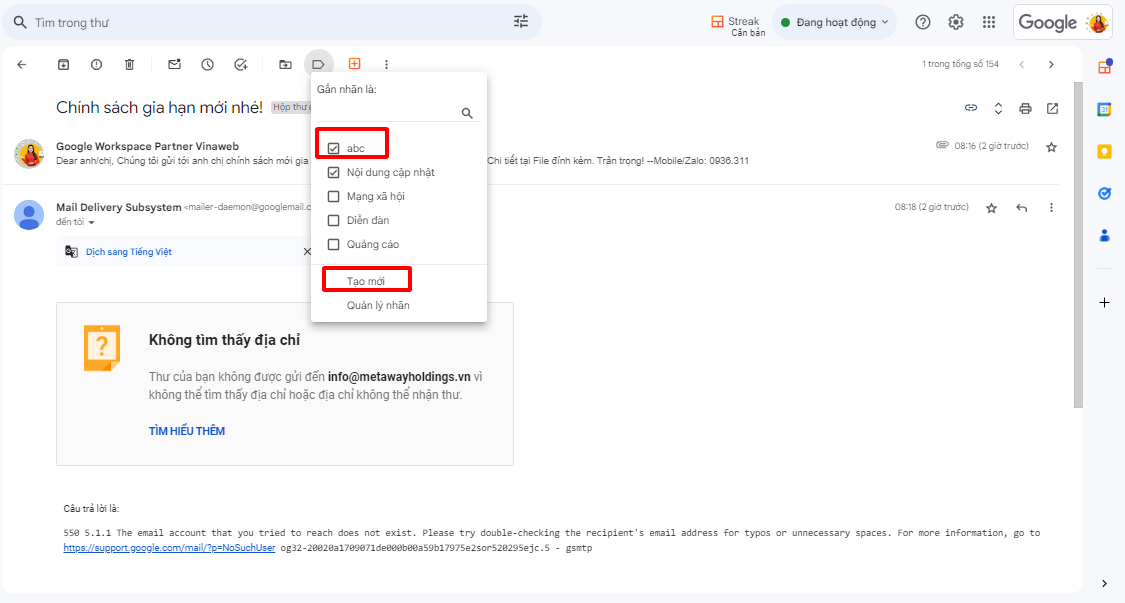The image size is (1125, 603).
Task: Tick the Mạng xã hội label checkbox
Action: coord(334,196)
